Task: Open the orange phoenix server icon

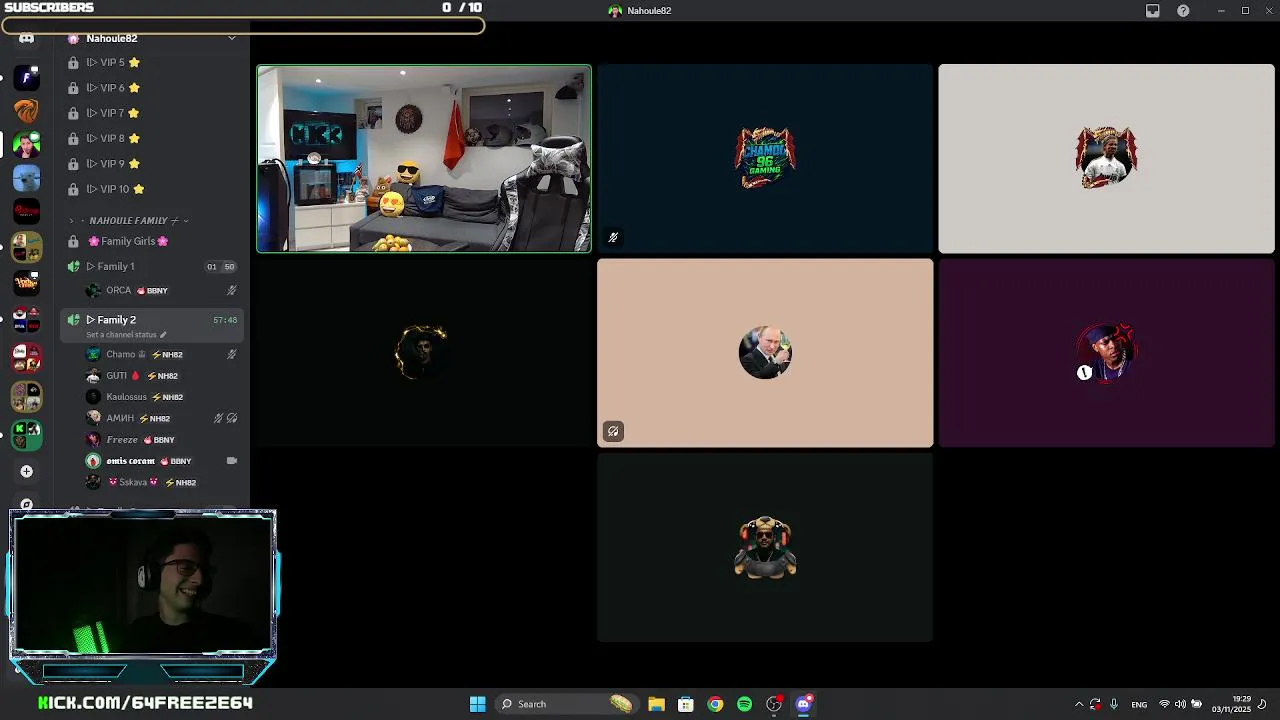Action: 27,111
